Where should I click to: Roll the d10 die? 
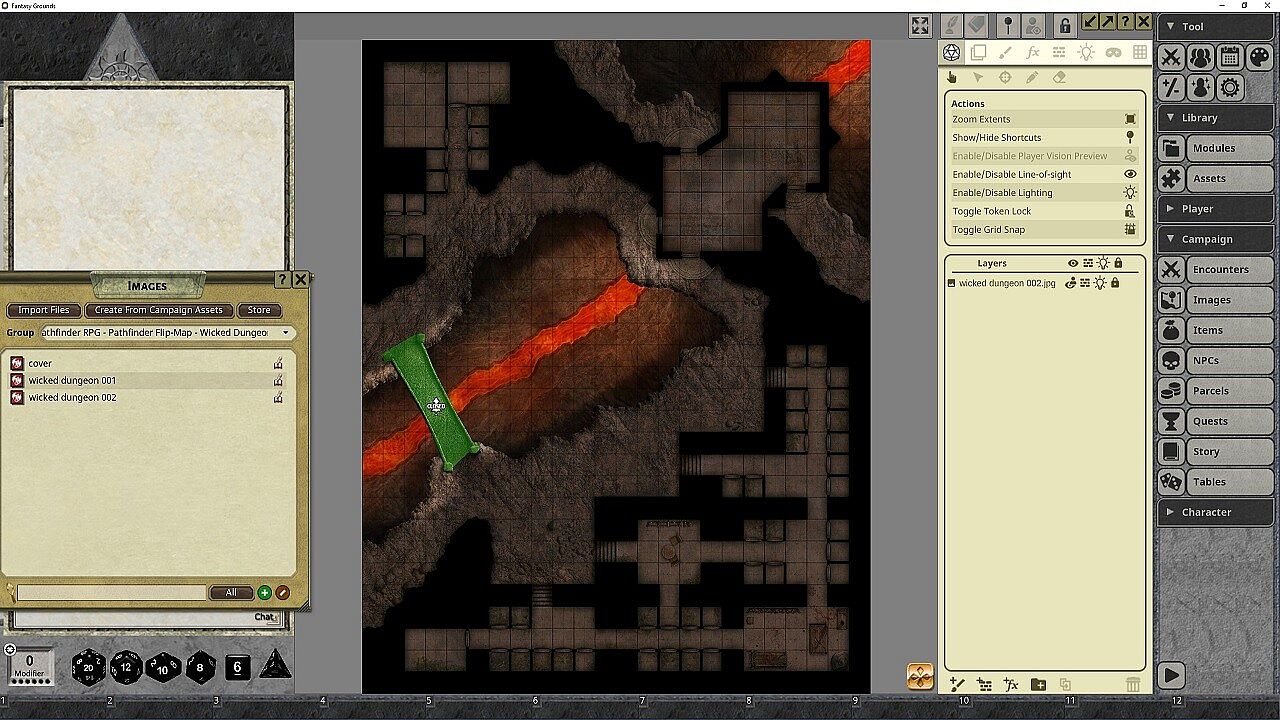(163, 667)
